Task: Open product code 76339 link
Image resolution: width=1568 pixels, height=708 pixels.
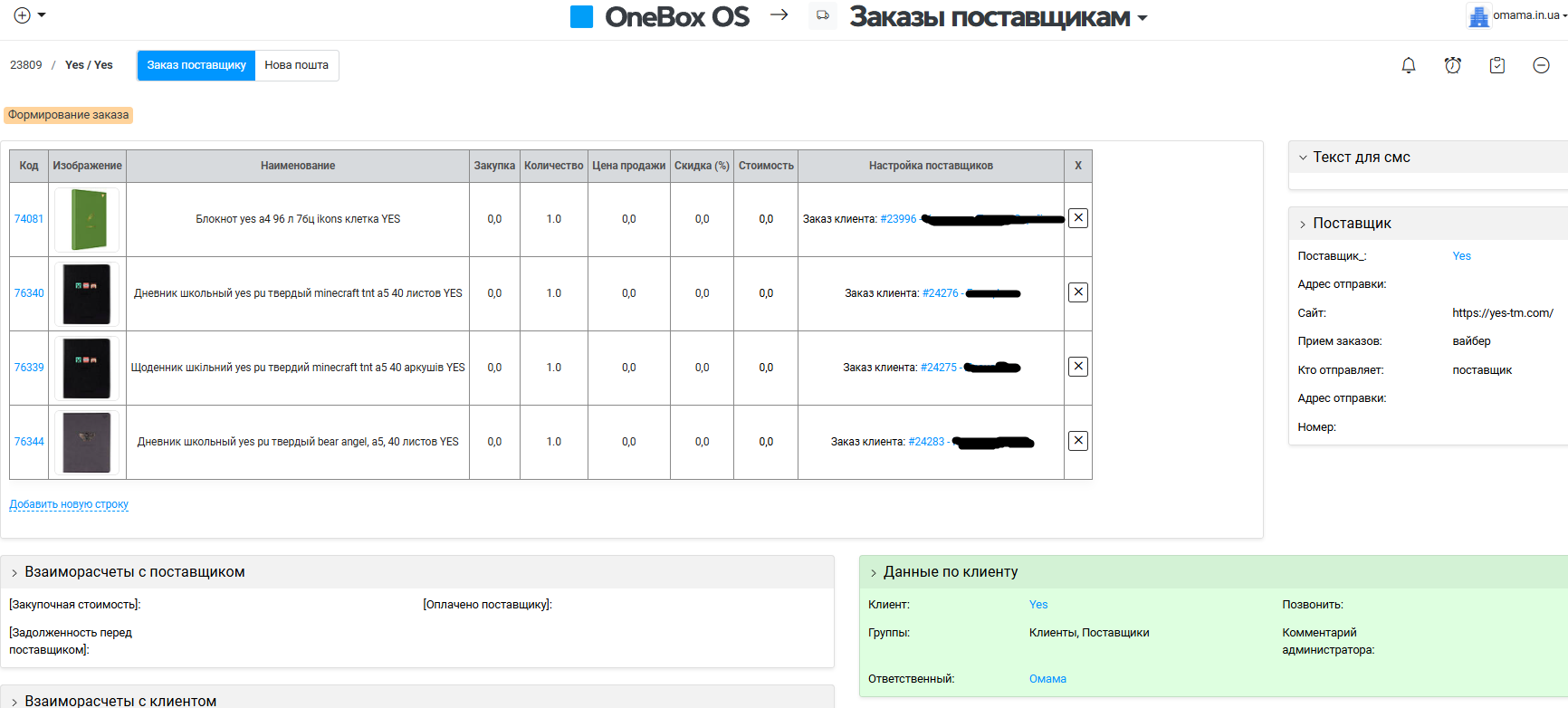Action: click(29, 368)
